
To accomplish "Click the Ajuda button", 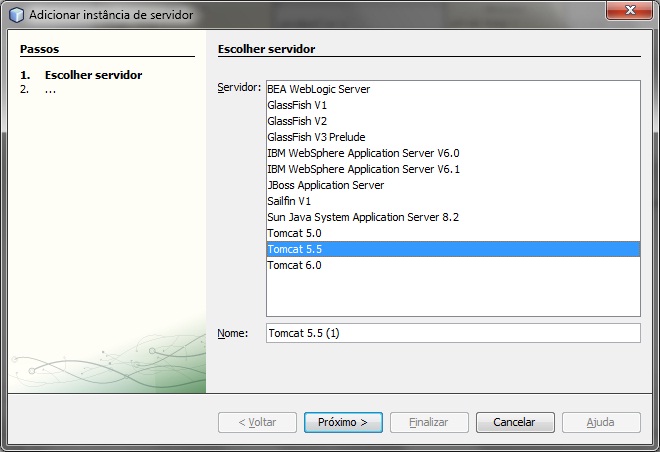I will pos(601,422).
